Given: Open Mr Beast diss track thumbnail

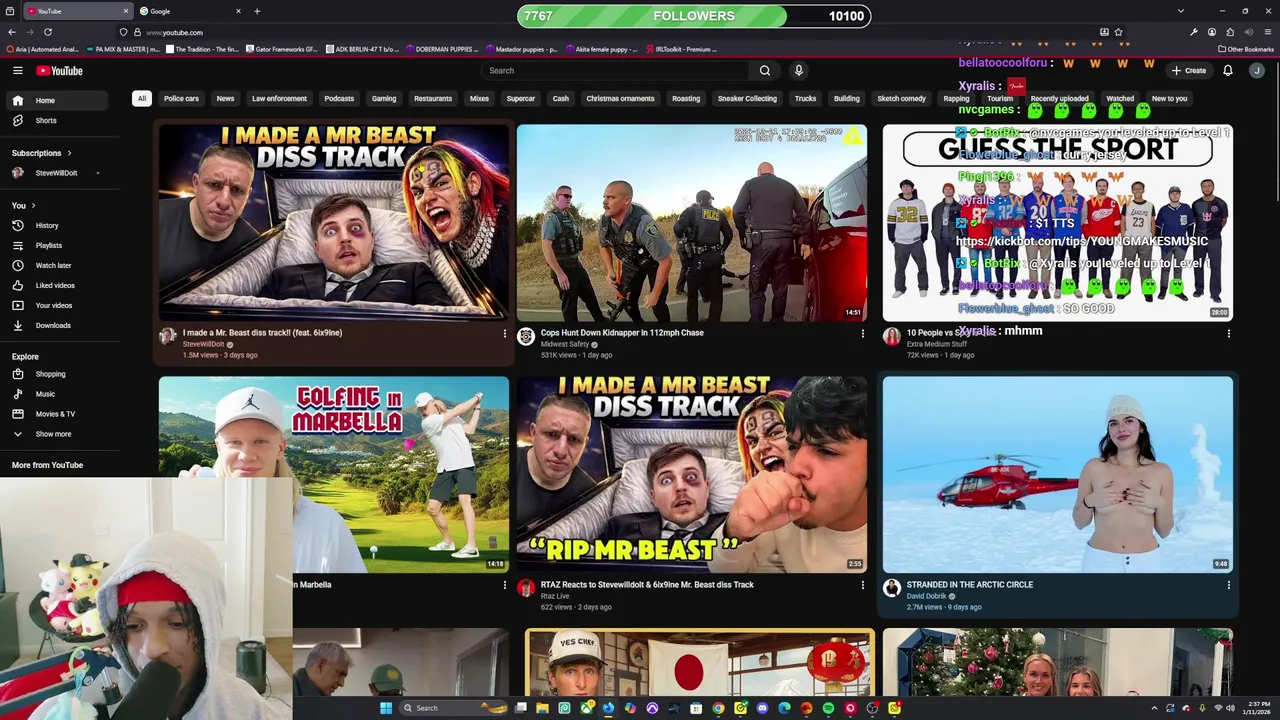Looking at the screenshot, I should click(333, 222).
